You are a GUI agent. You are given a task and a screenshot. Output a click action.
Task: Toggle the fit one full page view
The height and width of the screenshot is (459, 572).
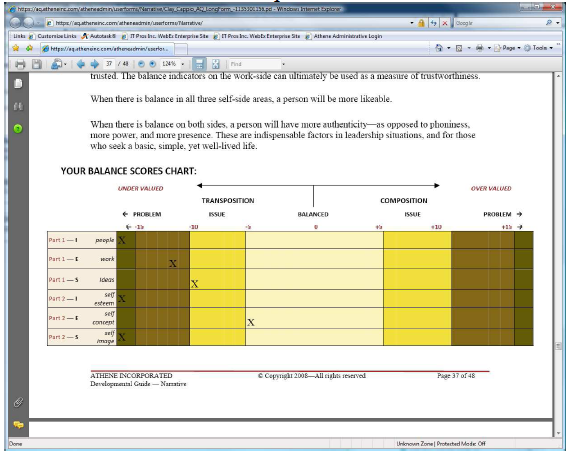coord(216,64)
